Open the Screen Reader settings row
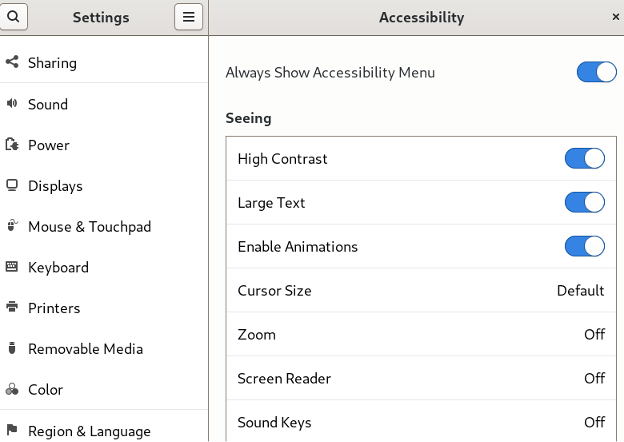Image resolution: width=624 pixels, height=442 pixels. pyautogui.click(x=420, y=379)
